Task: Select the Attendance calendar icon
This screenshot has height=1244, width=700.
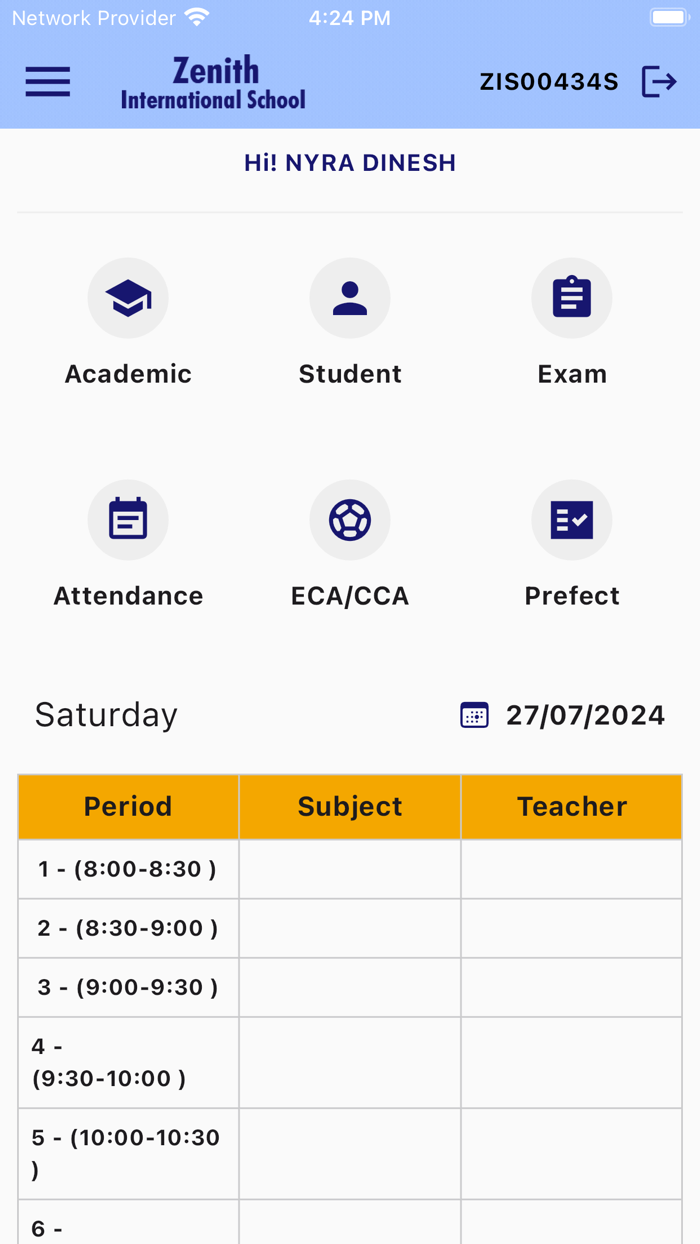Action: click(128, 519)
